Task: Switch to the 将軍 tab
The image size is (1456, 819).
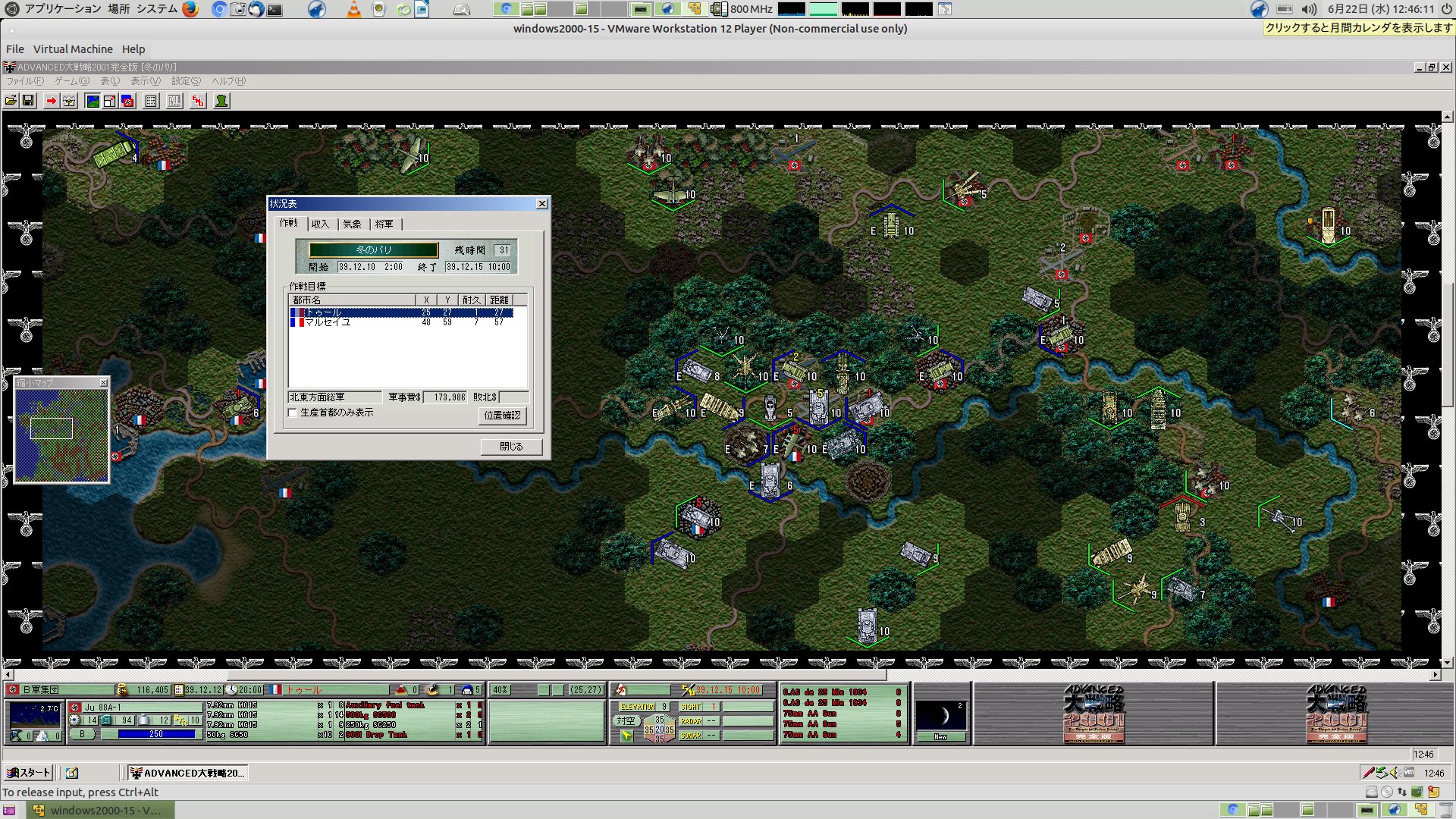Action: click(384, 224)
